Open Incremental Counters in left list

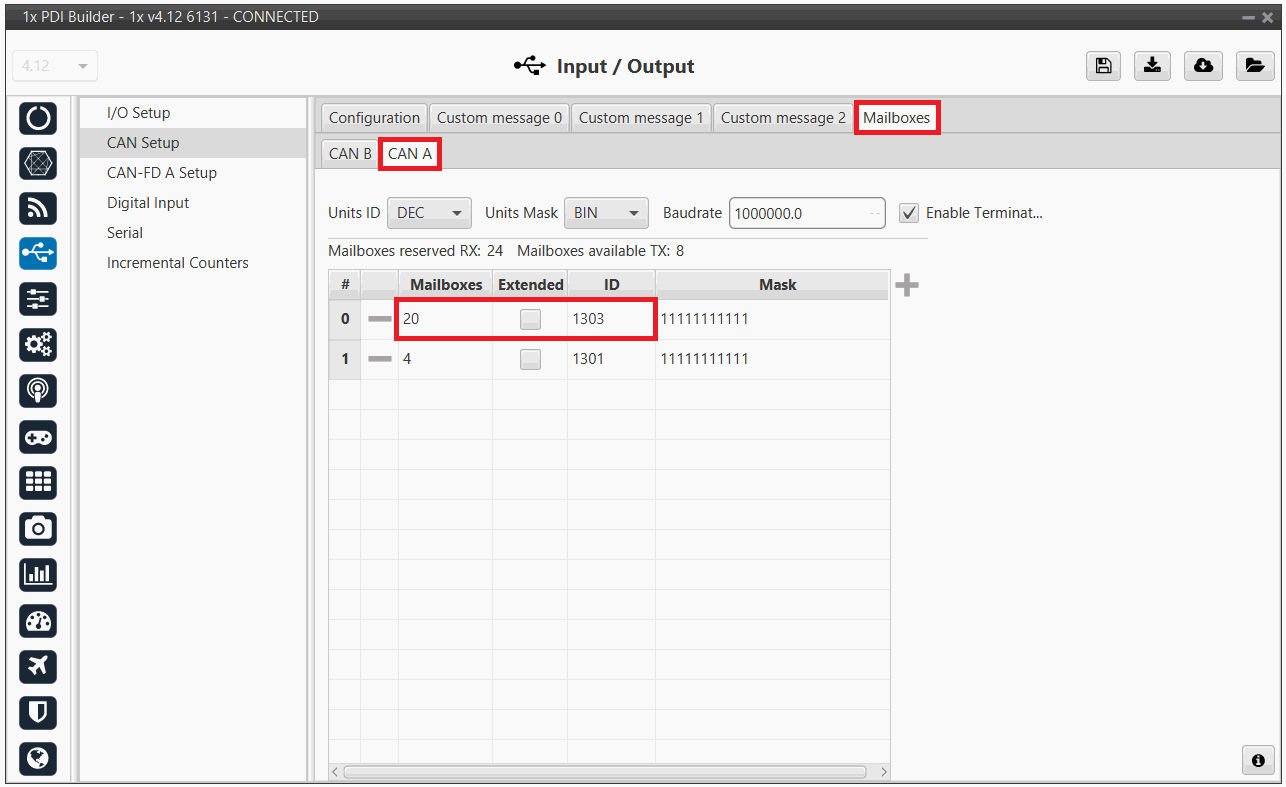tap(178, 263)
